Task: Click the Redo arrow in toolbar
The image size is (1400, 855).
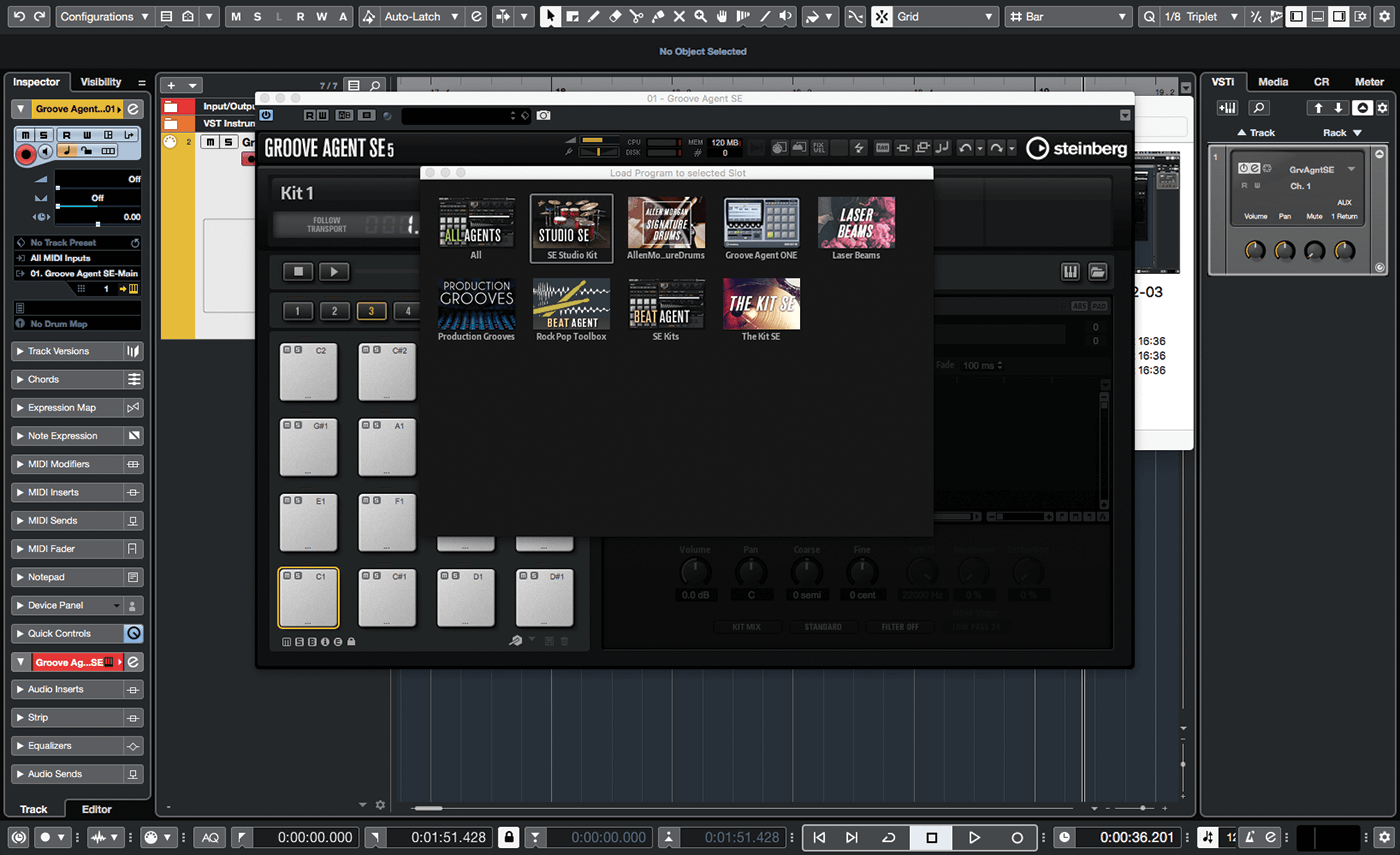Action: [39, 17]
